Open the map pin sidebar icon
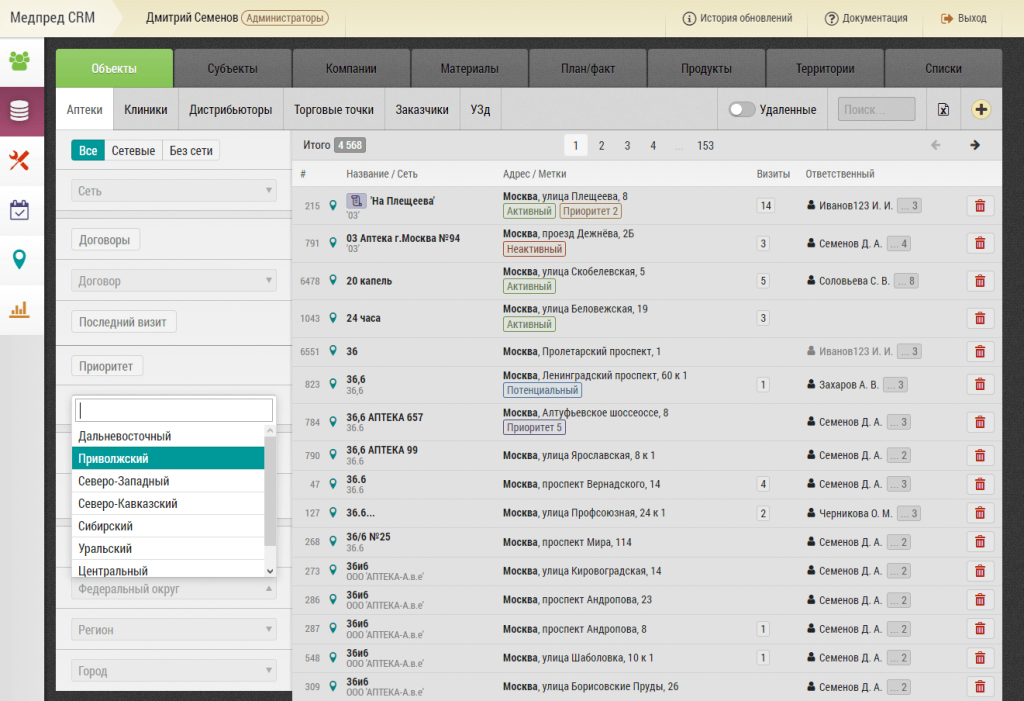The image size is (1024, 701). [20, 259]
